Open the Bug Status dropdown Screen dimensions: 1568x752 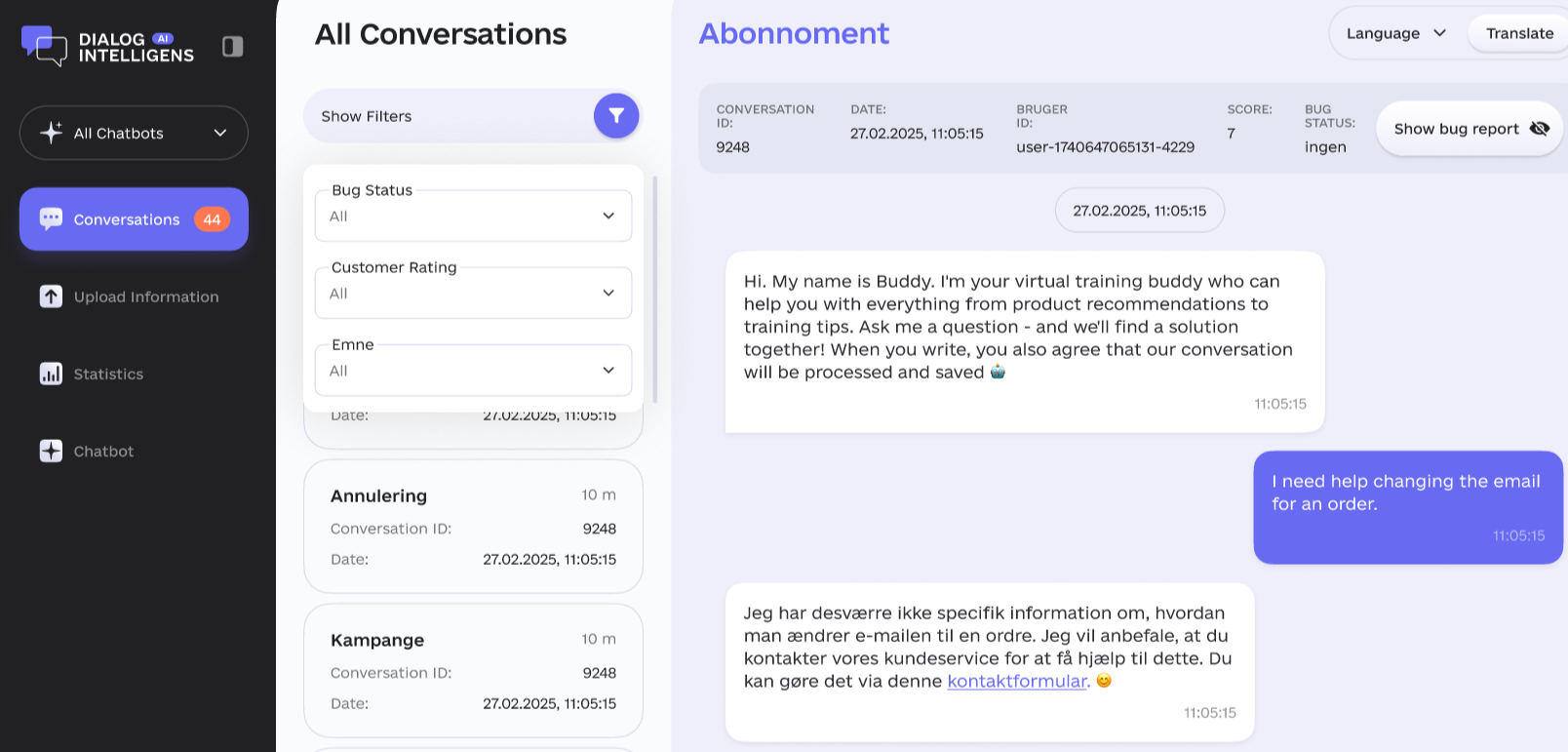click(473, 216)
